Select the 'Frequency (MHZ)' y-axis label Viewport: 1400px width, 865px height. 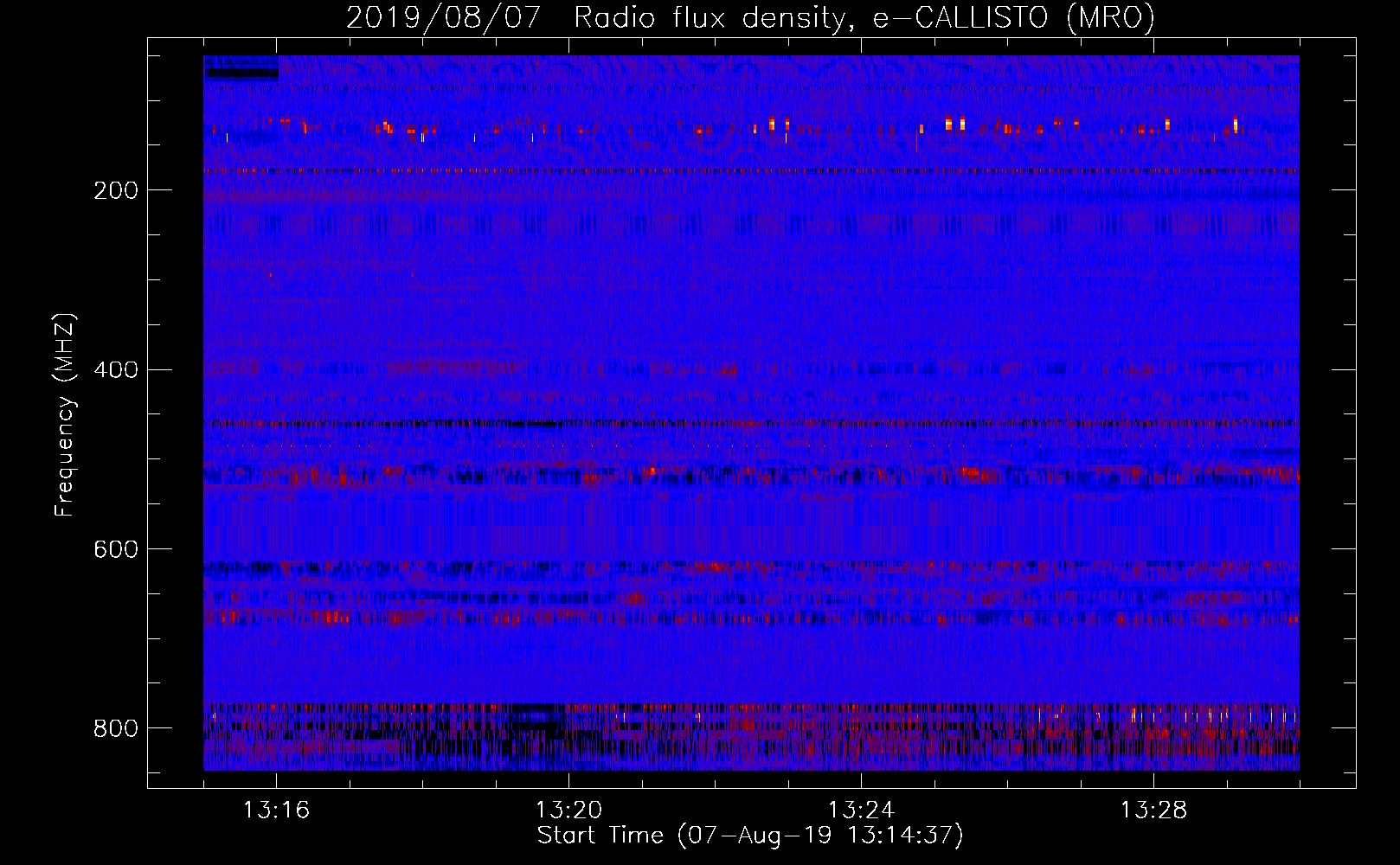click(x=65, y=415)
